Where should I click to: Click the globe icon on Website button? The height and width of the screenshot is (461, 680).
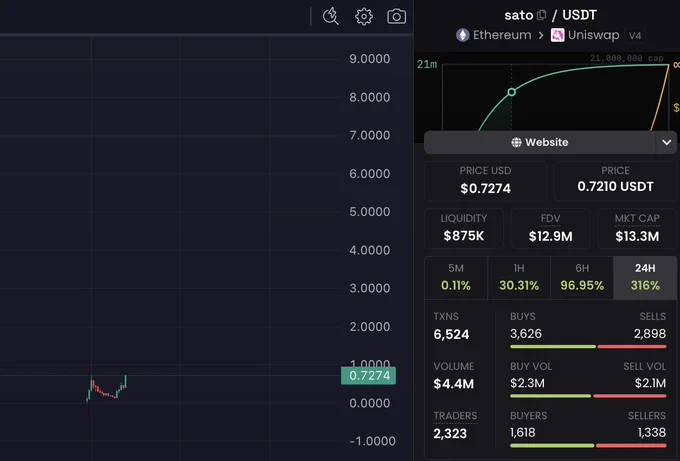(x=516, y=142)
